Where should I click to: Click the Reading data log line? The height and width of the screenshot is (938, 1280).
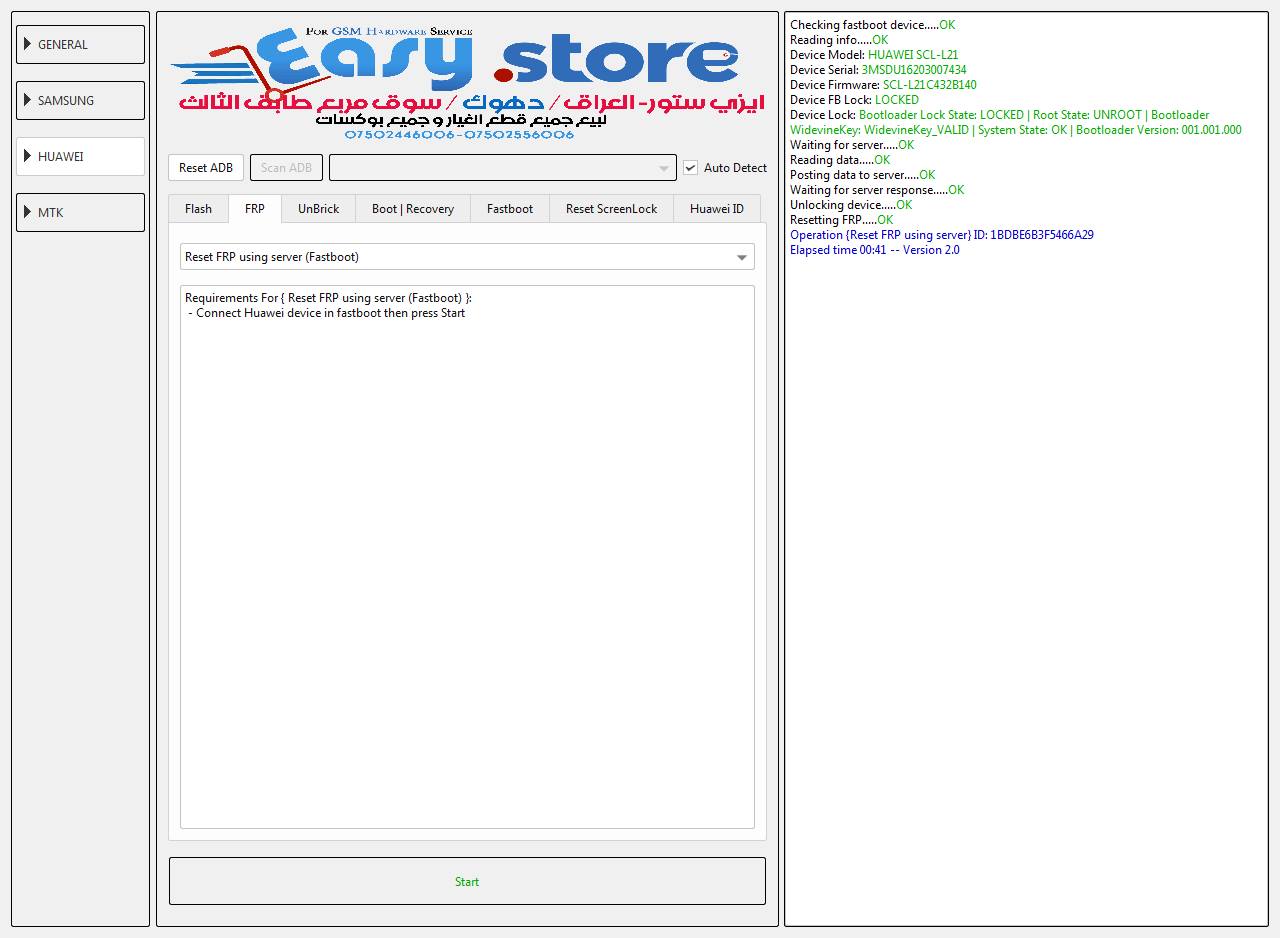pyautogui.click(x=840, y=160)
